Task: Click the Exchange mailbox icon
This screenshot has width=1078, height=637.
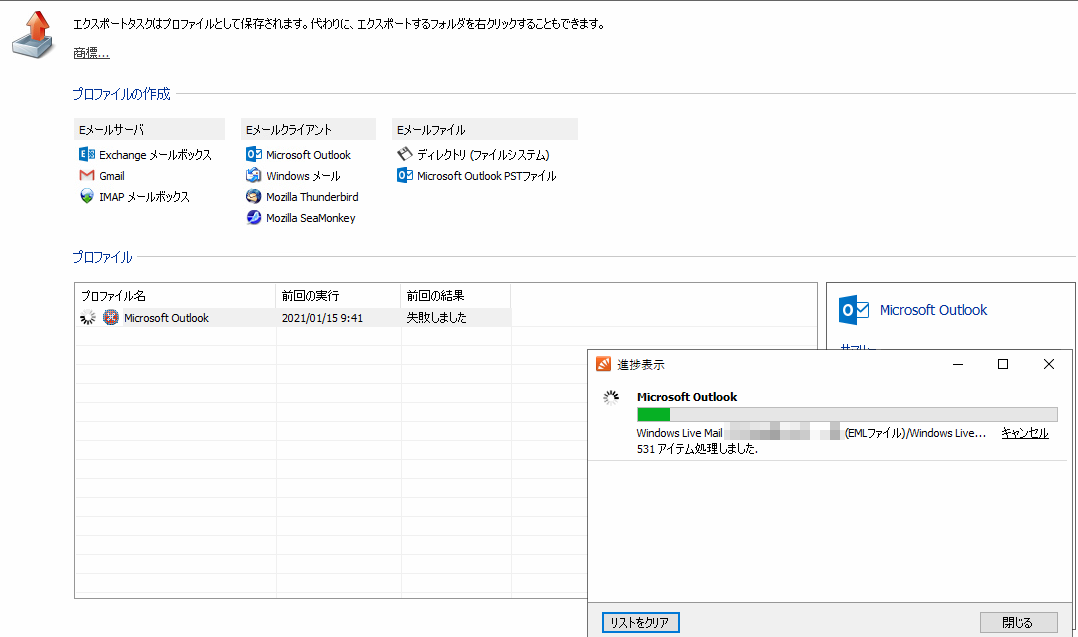Action: [87, 155]
